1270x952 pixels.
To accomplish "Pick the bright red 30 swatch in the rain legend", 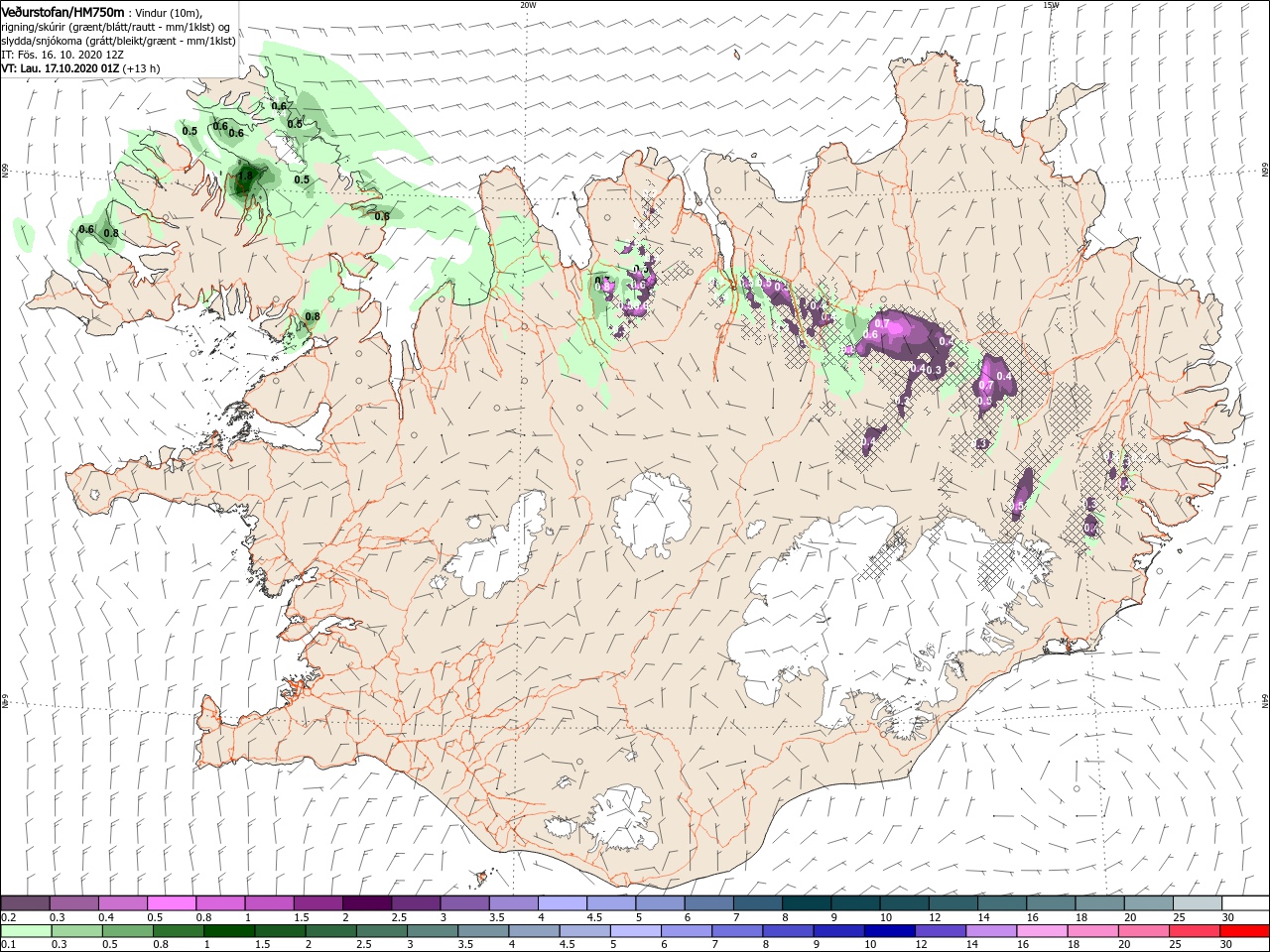I will click(1244, 931).
